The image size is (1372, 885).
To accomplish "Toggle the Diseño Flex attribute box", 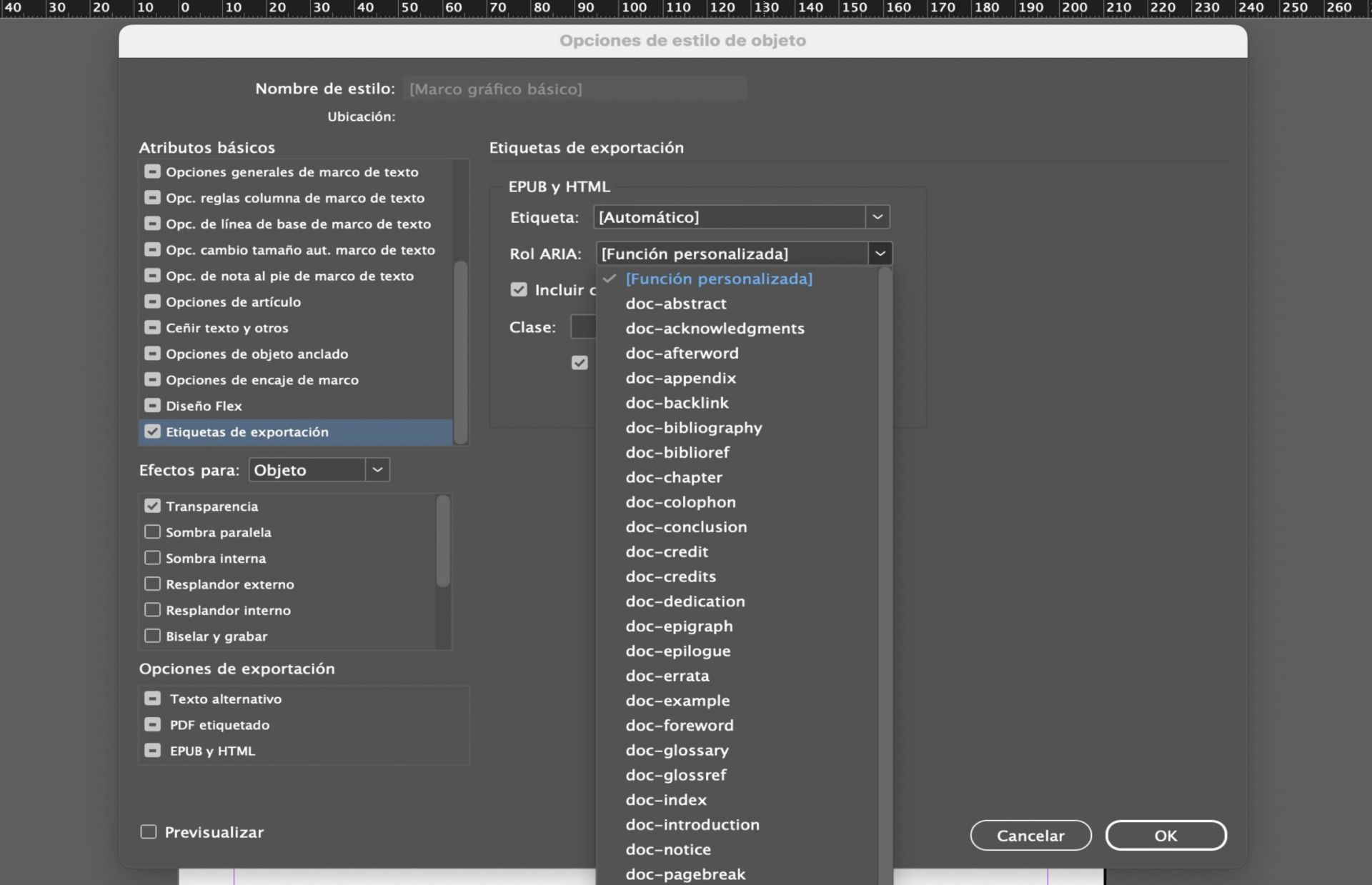I will coord(152,406).
